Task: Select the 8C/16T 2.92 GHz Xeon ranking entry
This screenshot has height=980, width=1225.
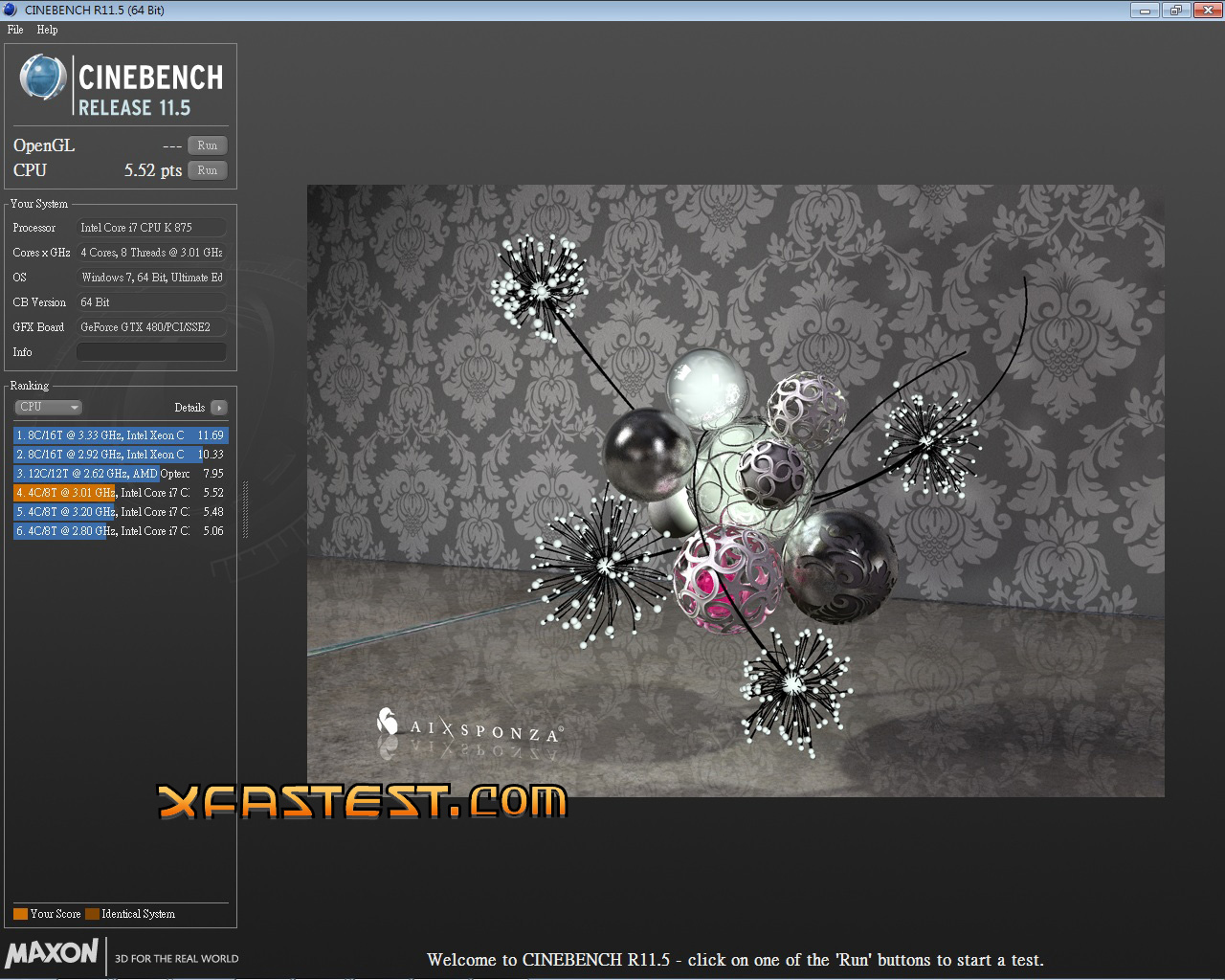Action: pos(120,455)
